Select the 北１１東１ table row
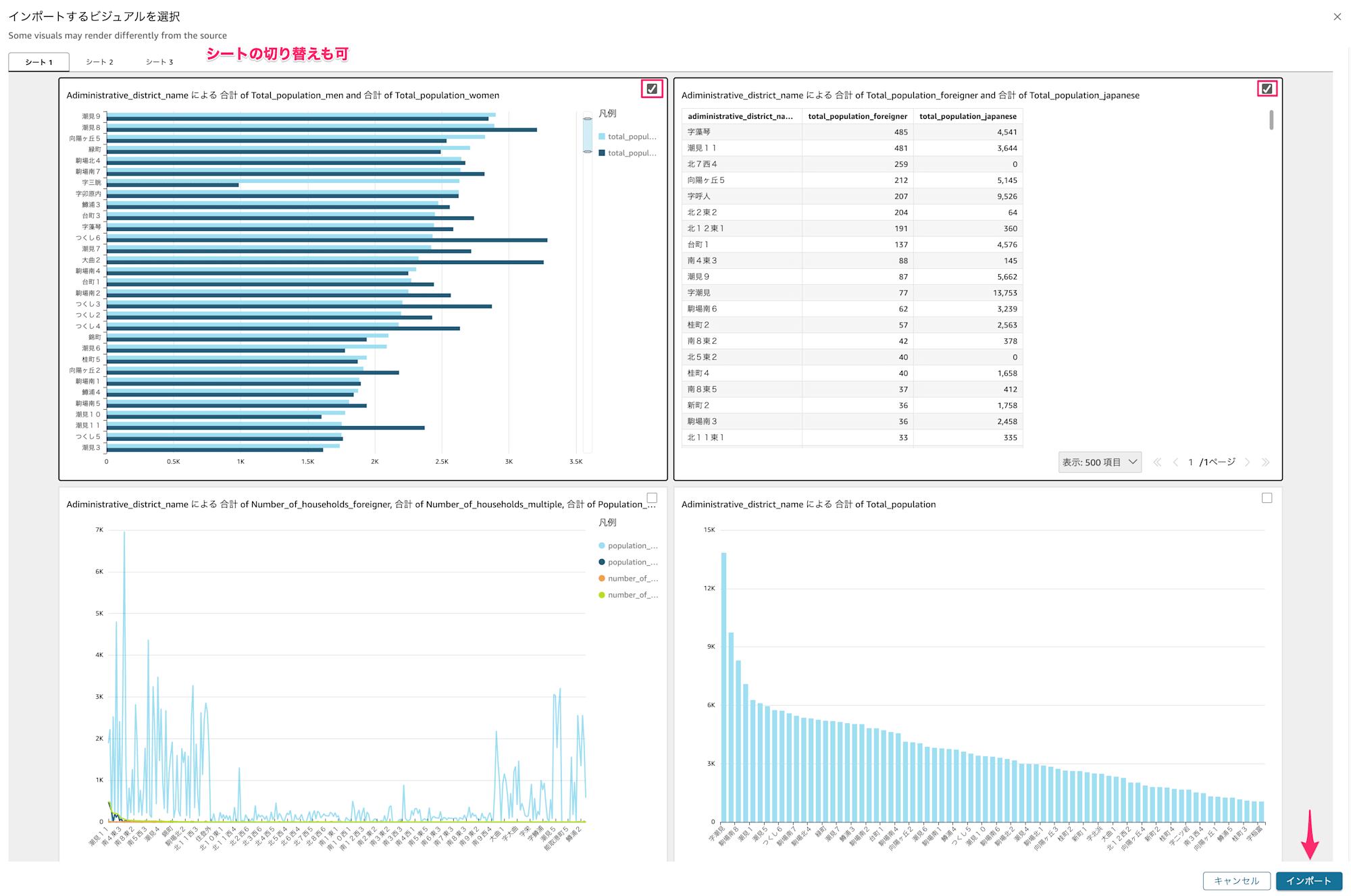 pos(852,438)
